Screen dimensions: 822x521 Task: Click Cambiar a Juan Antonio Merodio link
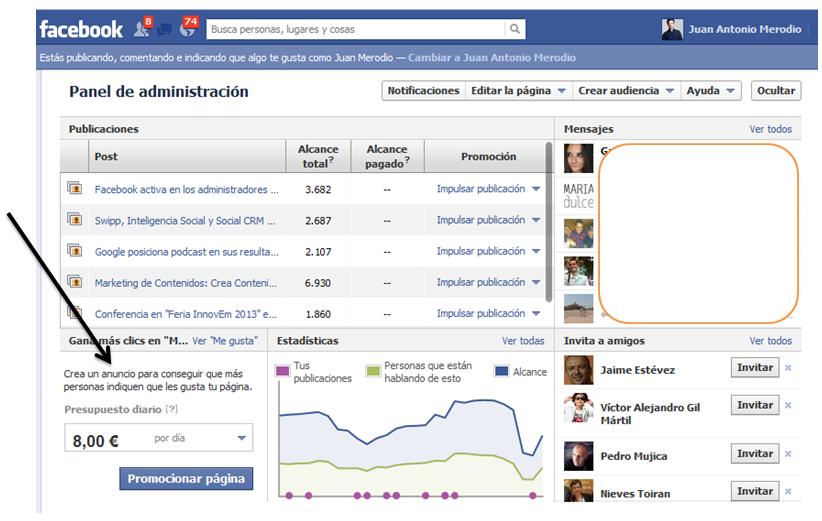[492, 58]
